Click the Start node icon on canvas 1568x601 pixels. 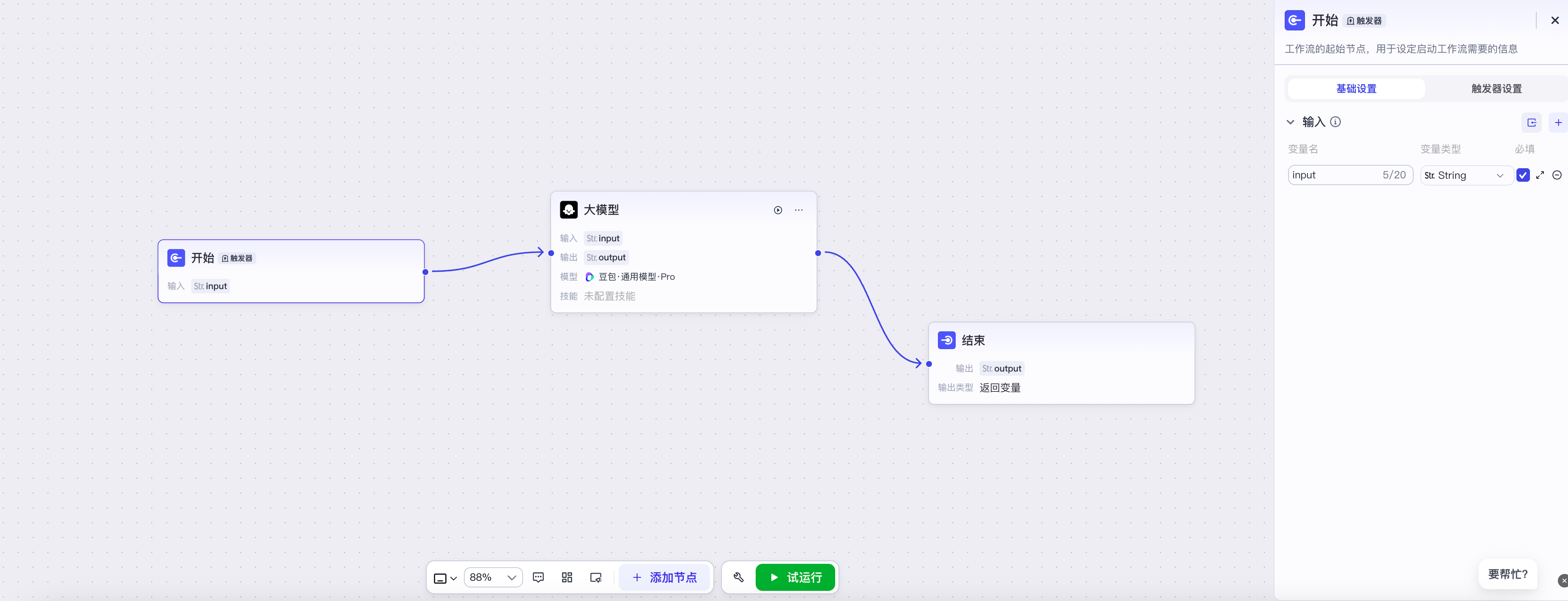[176, 258]
